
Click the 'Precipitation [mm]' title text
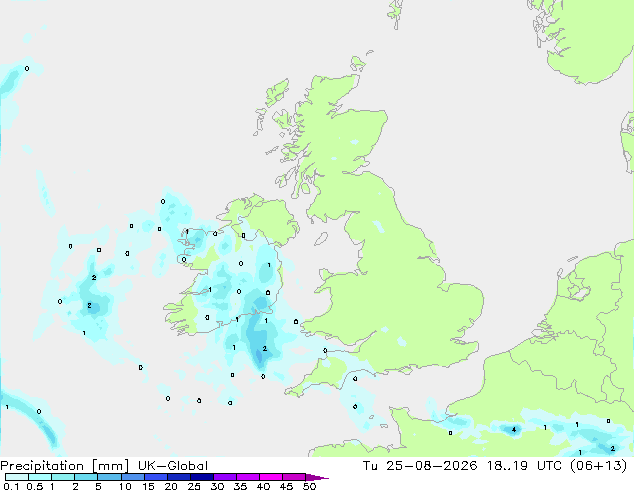click(65, 466)
